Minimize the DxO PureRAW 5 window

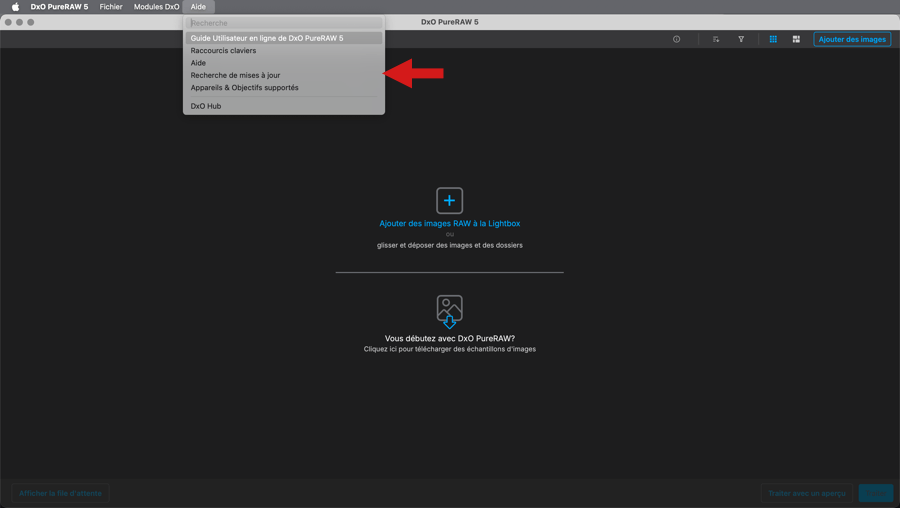click(x=20, y=22)
